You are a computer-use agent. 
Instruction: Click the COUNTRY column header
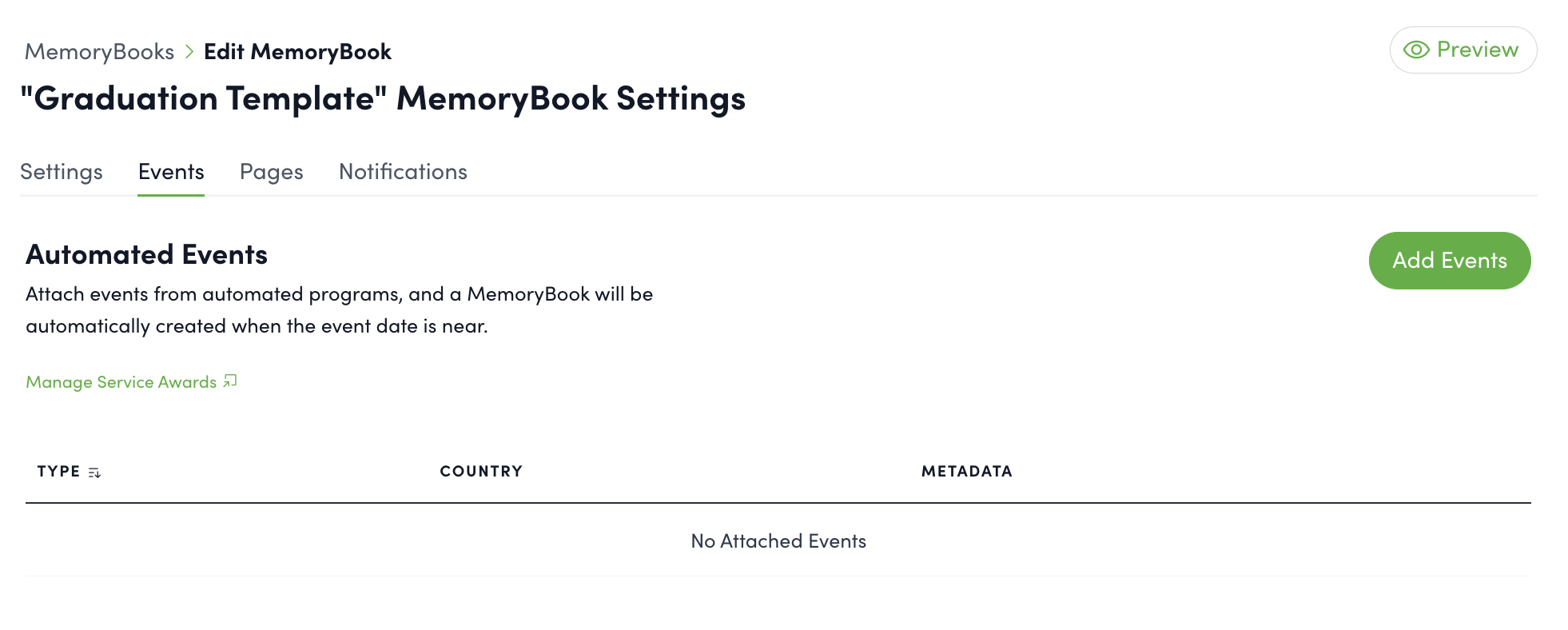(481, 472)
